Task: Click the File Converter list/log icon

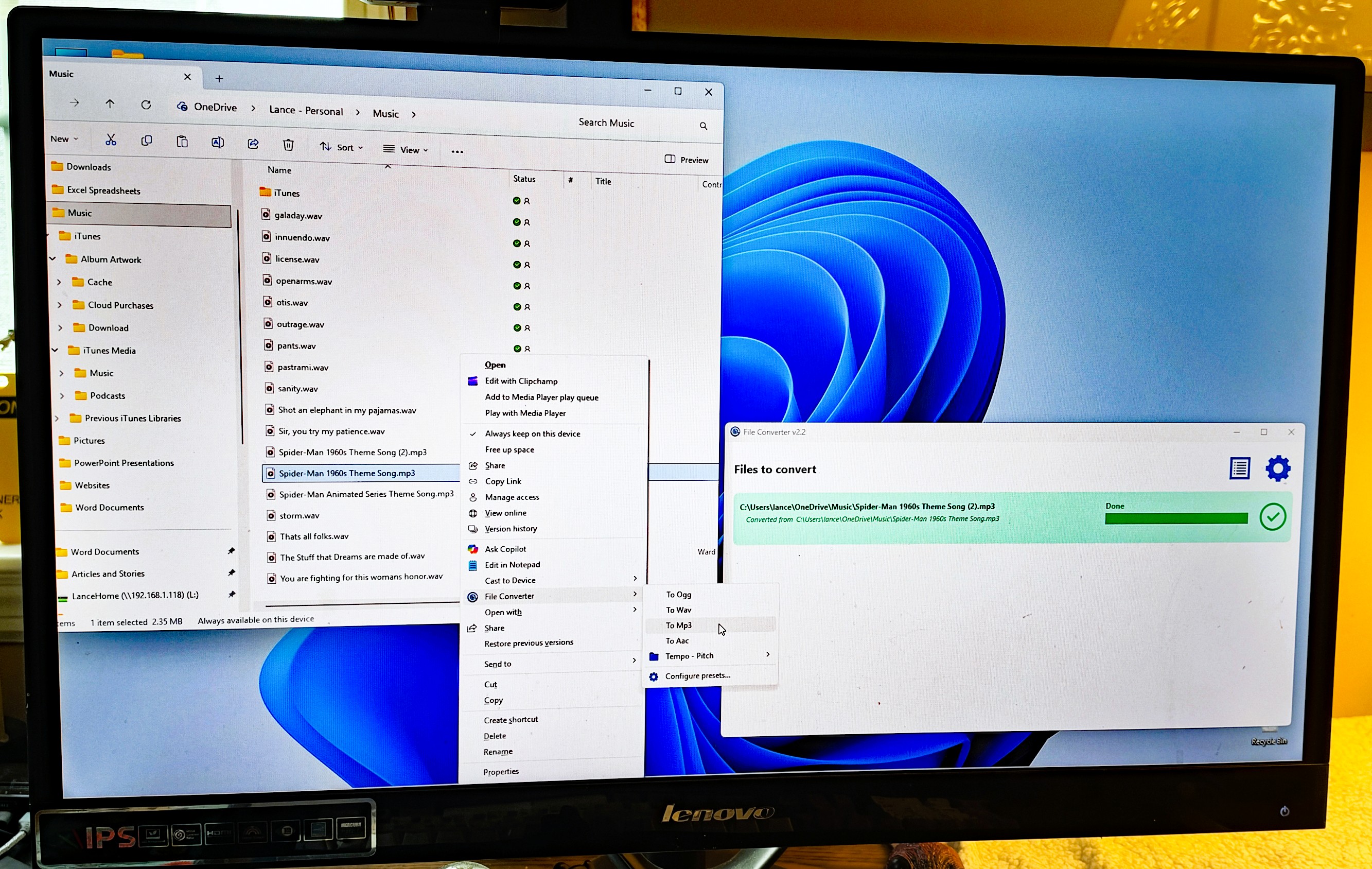Action: (x=1239, y=468)
